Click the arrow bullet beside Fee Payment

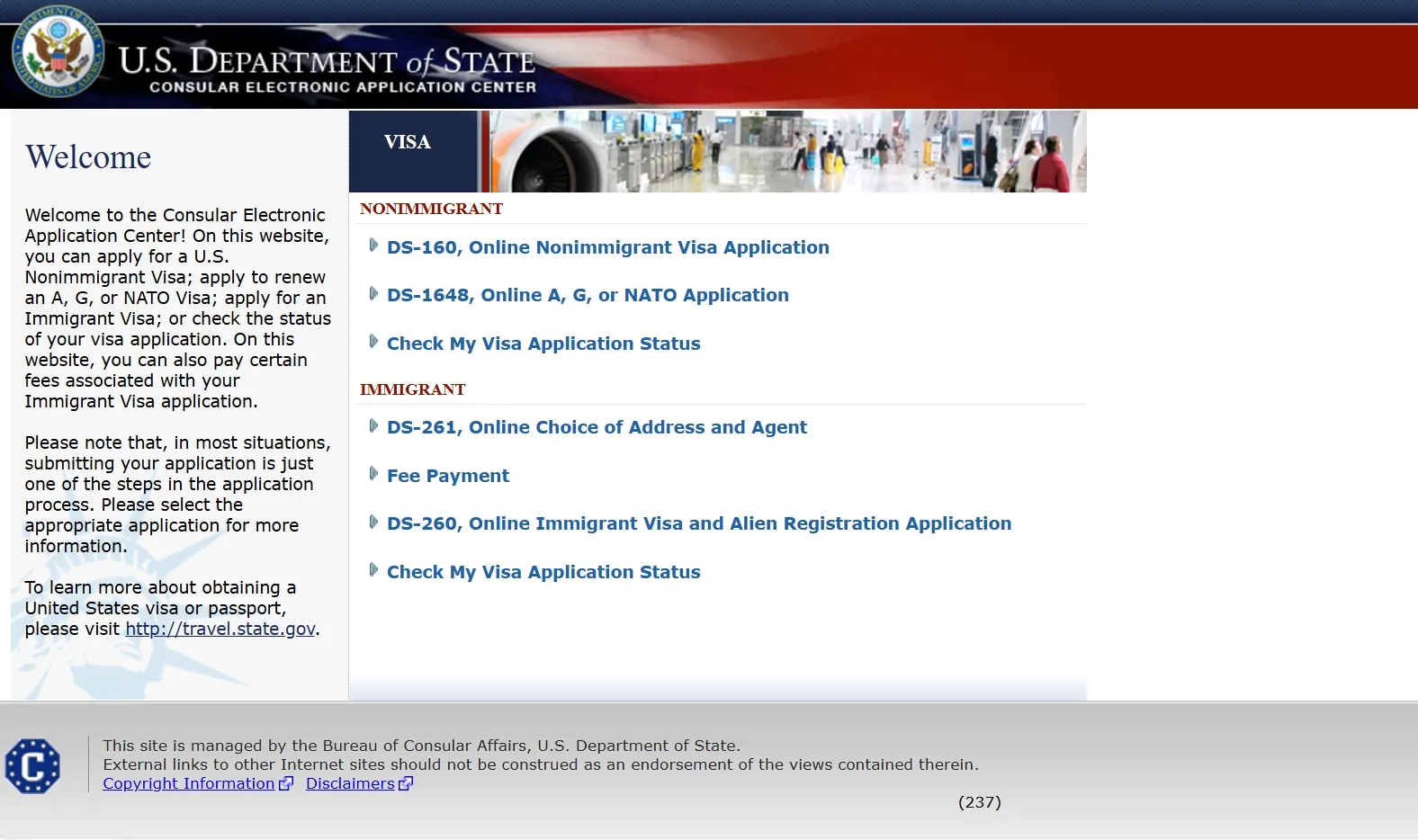click(373, 474)
